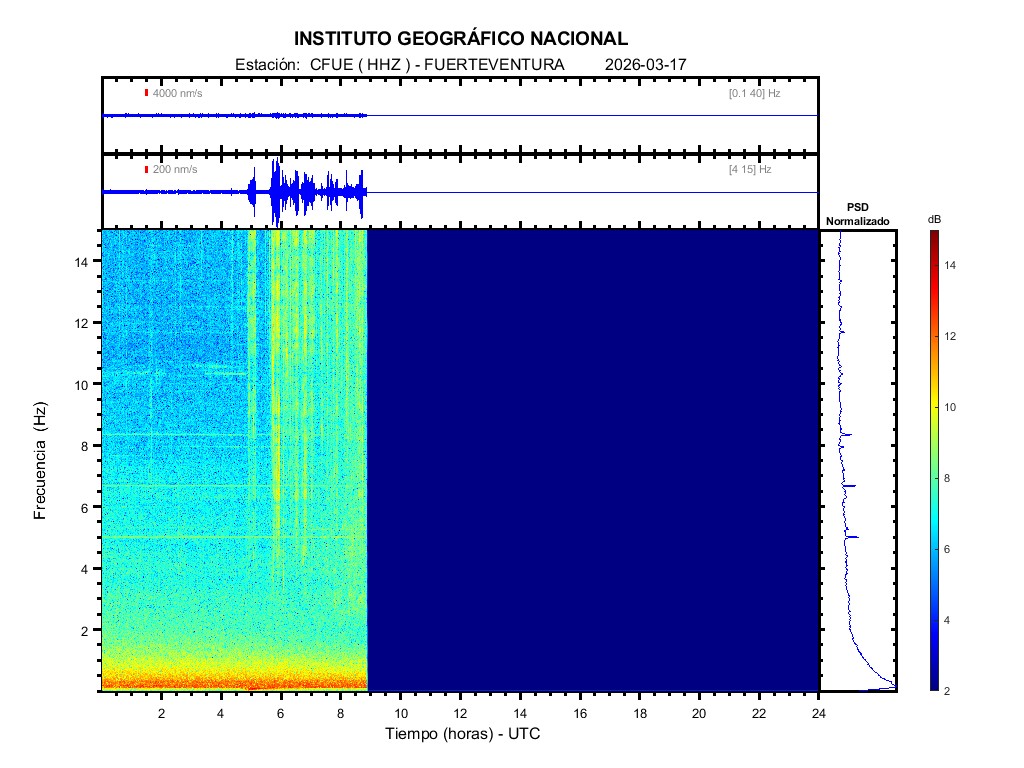Click the 'Tiempo (horas) - UTC' axis label
Viewport: 1024px width, 768px height.
click(463, 734)
